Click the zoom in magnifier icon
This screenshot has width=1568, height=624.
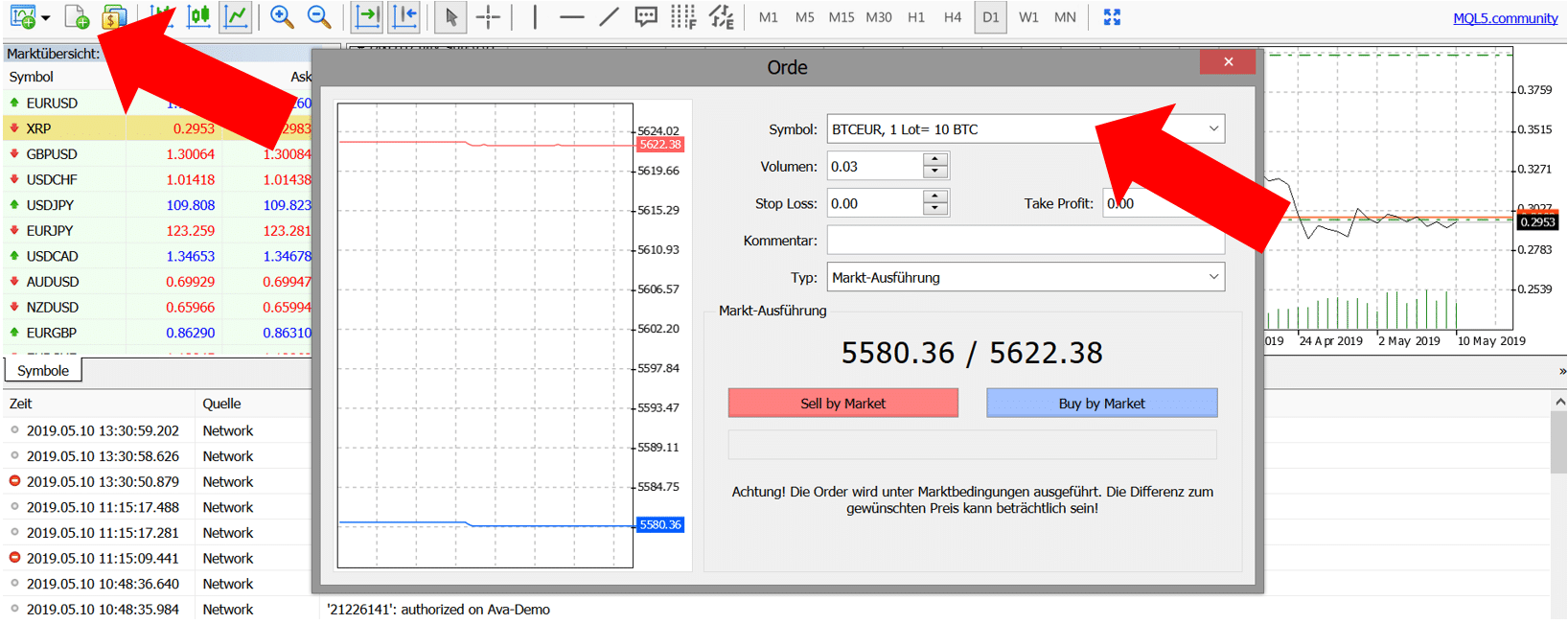(x=281, y=17)
